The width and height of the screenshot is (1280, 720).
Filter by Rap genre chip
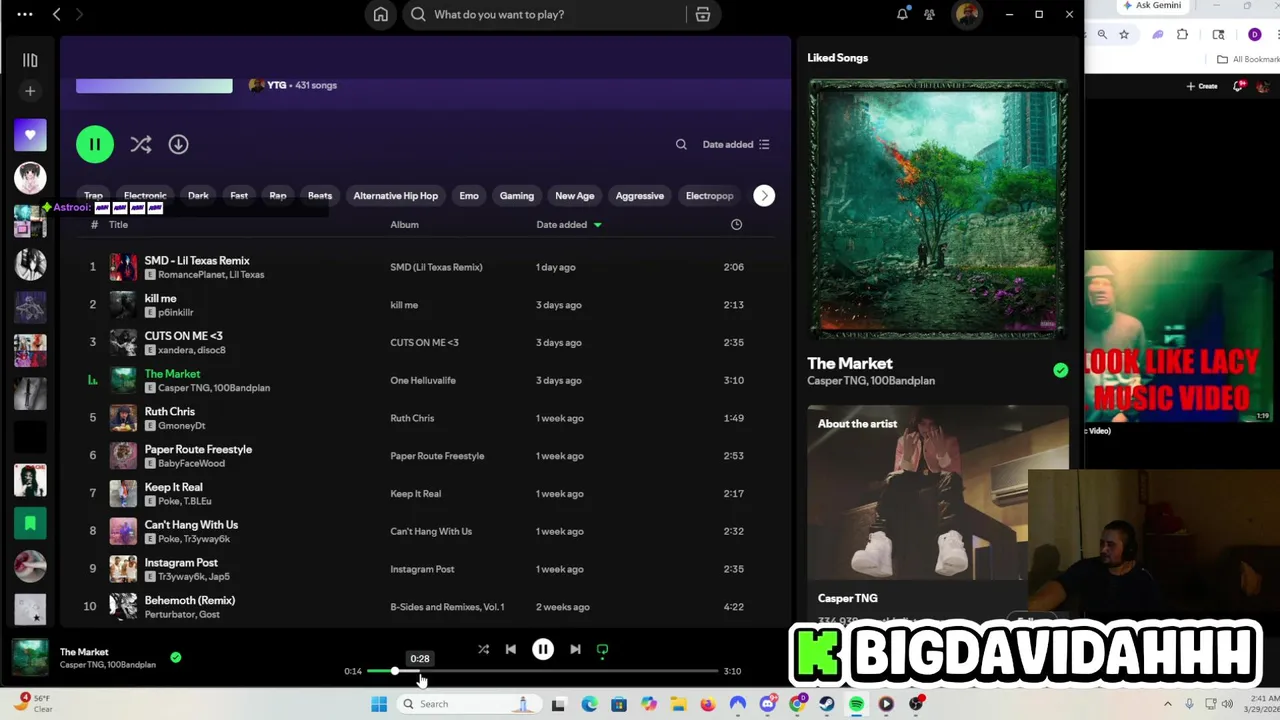pyautogui.click(x=278, y=196)
